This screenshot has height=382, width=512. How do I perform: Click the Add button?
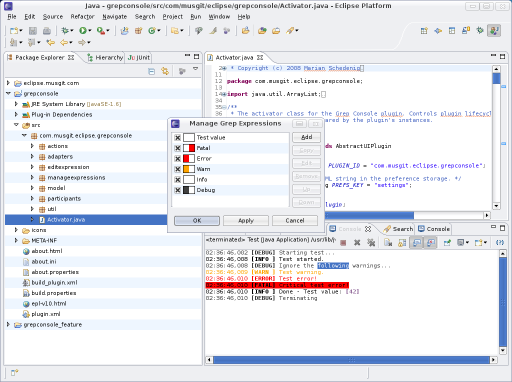[306, 137]
